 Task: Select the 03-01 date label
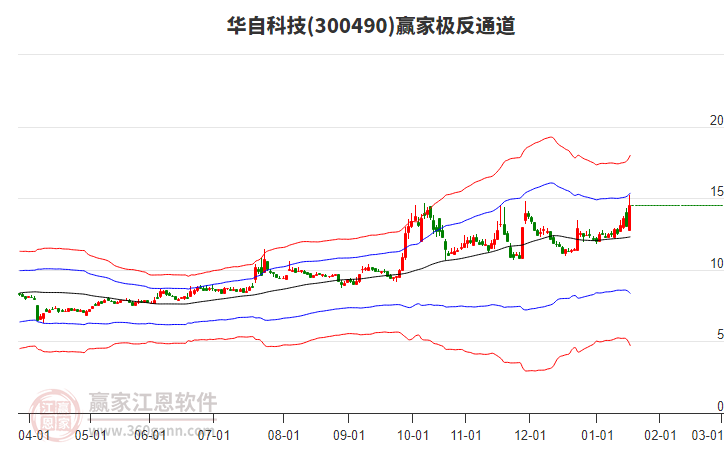coord(707,435)
